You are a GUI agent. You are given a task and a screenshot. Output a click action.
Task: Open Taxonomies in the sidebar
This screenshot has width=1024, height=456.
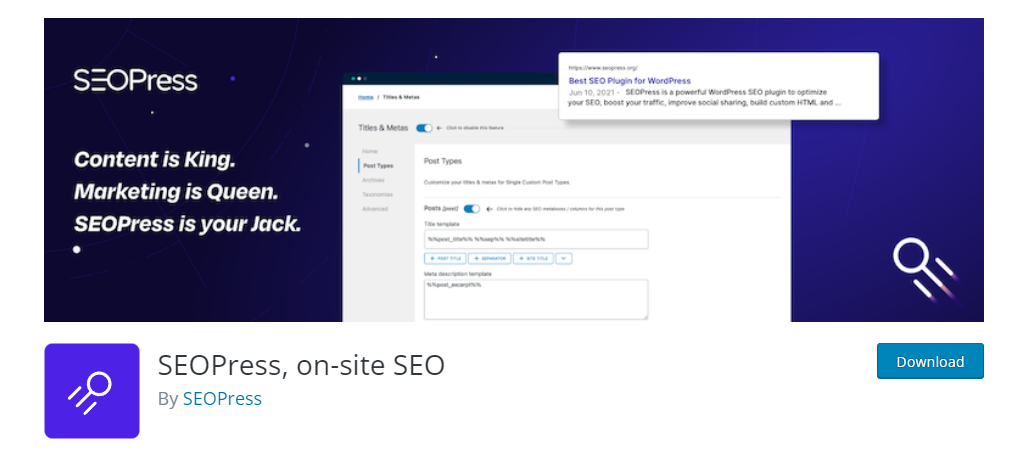378,195
